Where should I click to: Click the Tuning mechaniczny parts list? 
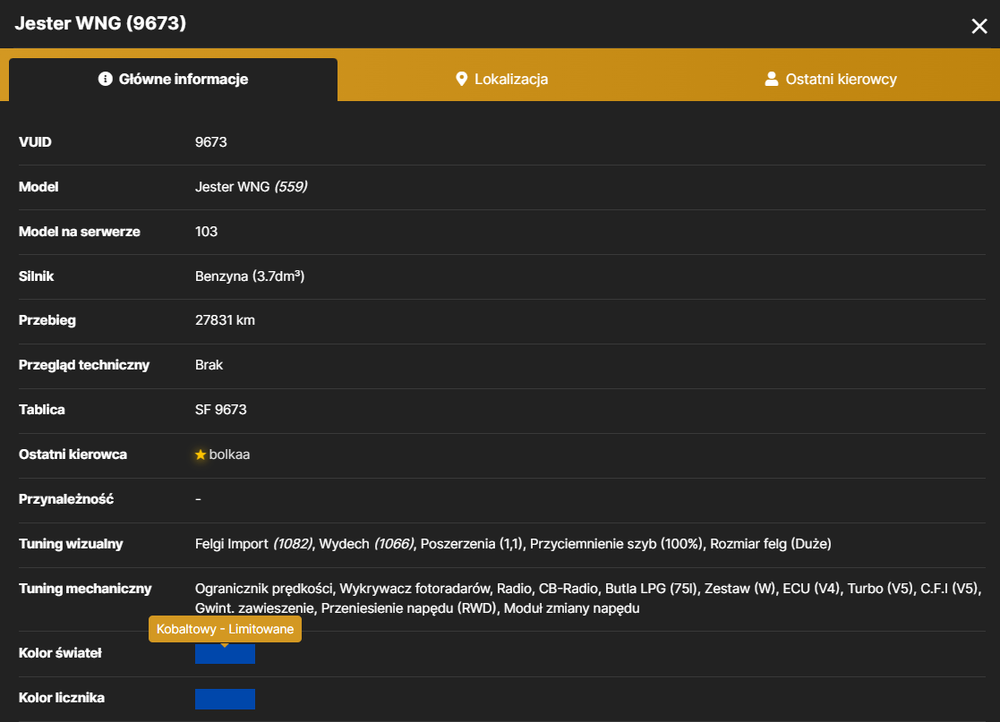tap(588, 598)
